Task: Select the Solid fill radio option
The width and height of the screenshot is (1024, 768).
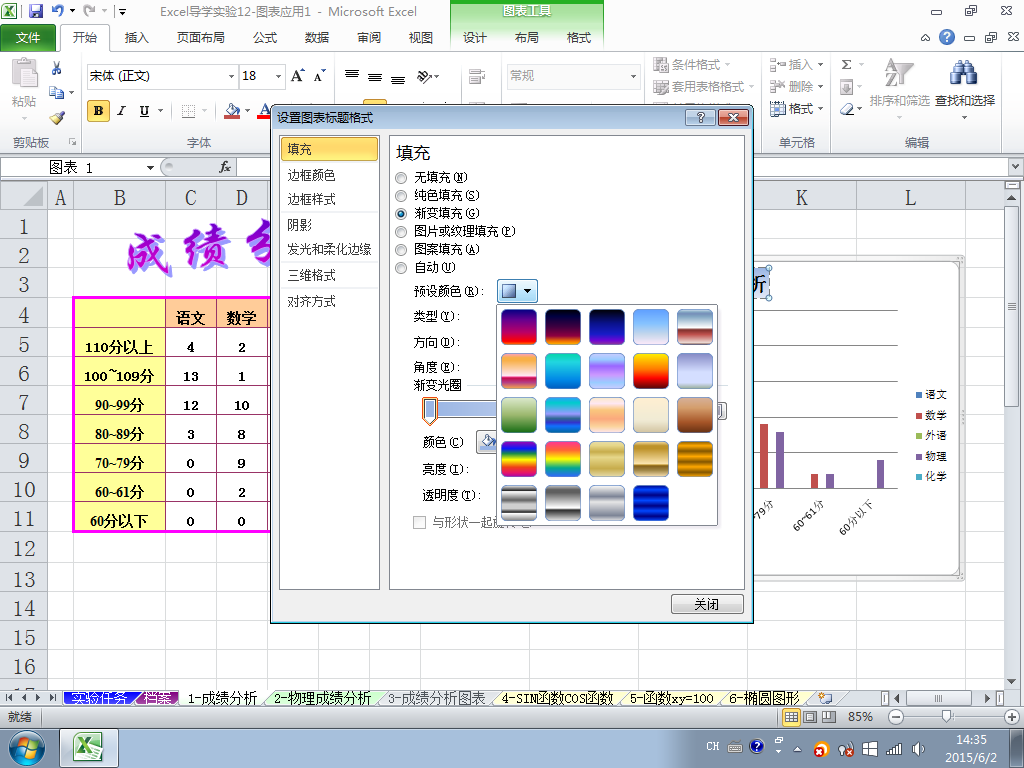Action: [401, 196]
